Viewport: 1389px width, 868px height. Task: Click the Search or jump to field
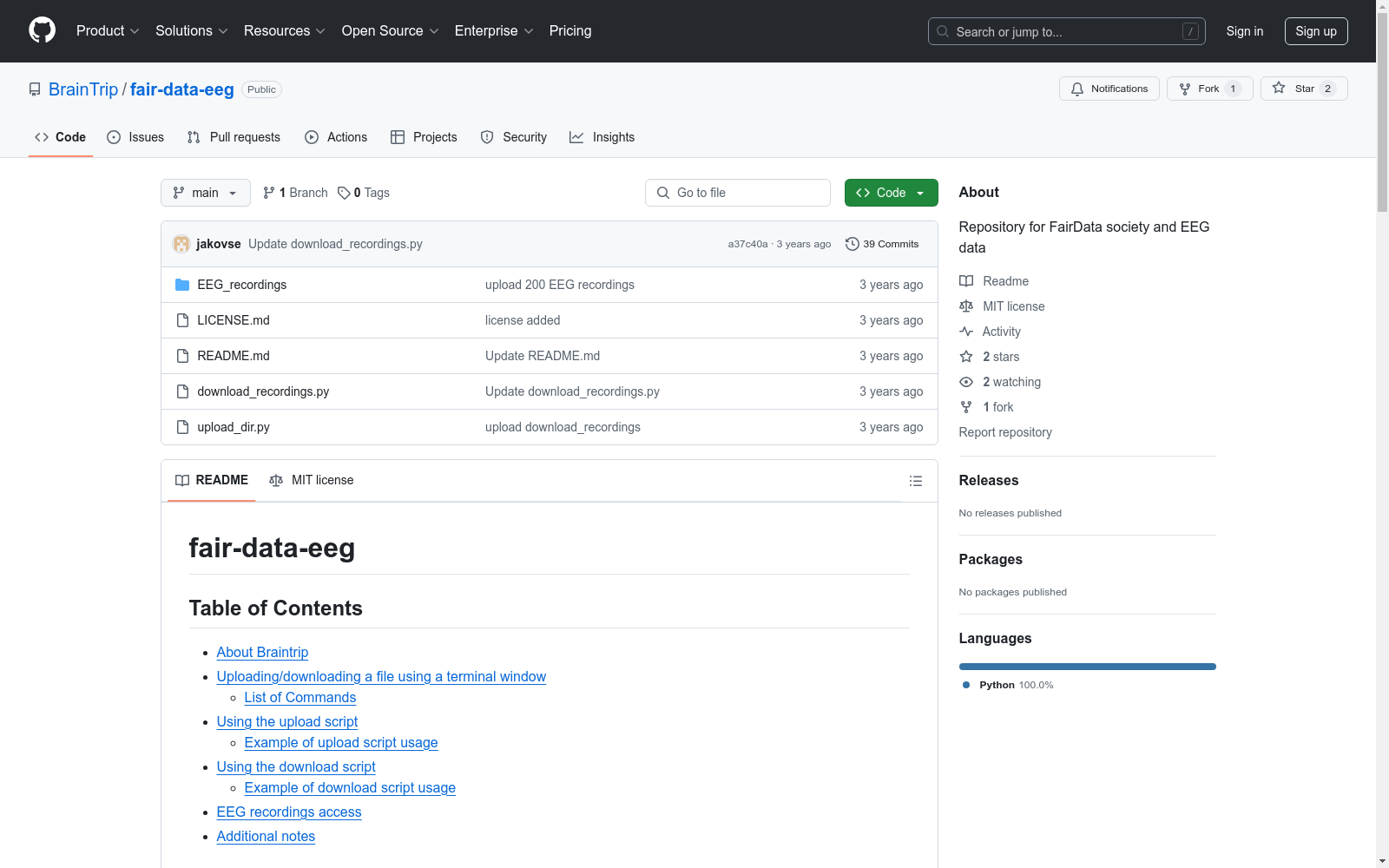click(x=1067, y=31)
